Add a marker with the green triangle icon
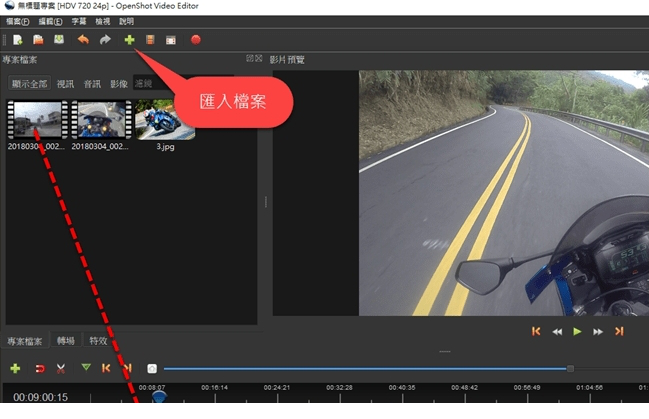Viewport: 649px width, 419px height. coord(86,367)
